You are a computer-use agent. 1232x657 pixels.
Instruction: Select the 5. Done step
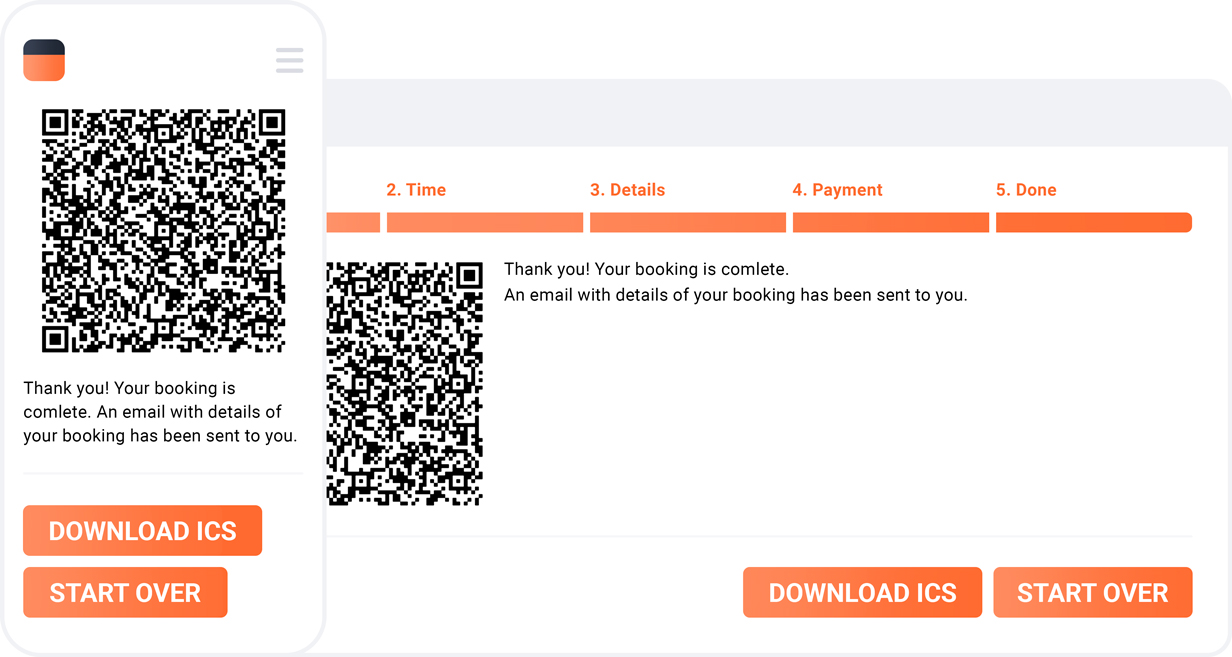(1026, 190)
